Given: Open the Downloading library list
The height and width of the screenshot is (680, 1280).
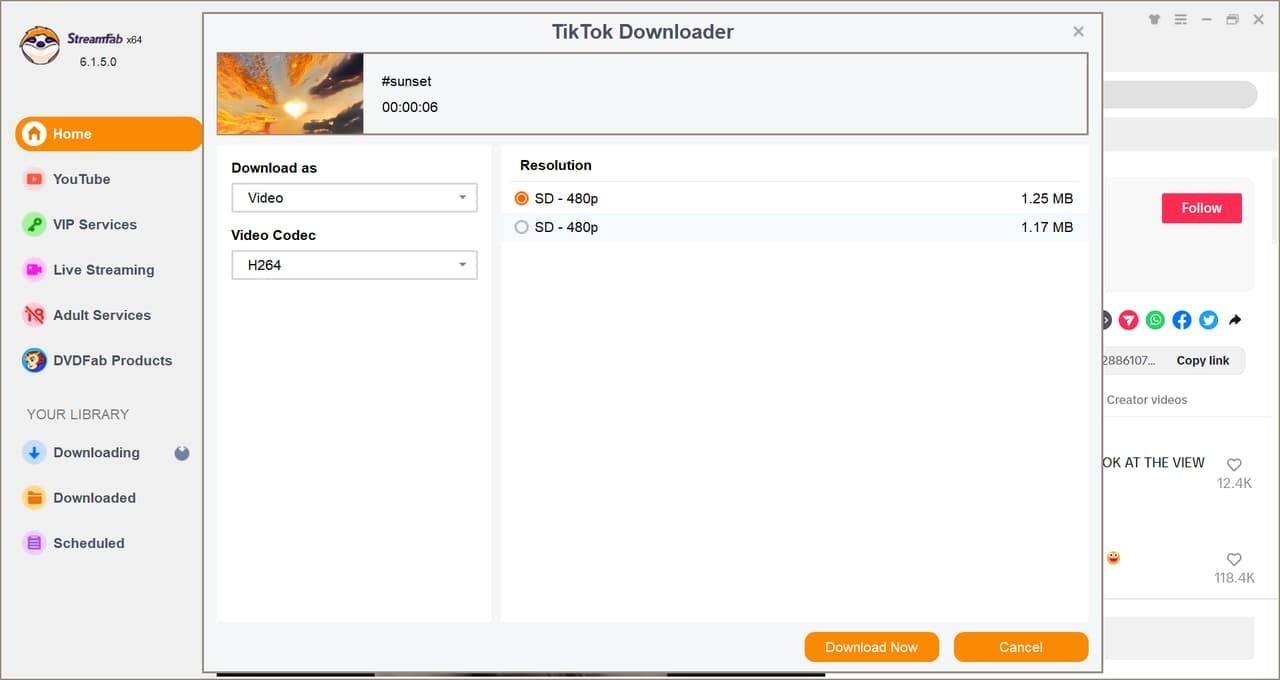Looking at the screenshot, I should pos(96,452).
